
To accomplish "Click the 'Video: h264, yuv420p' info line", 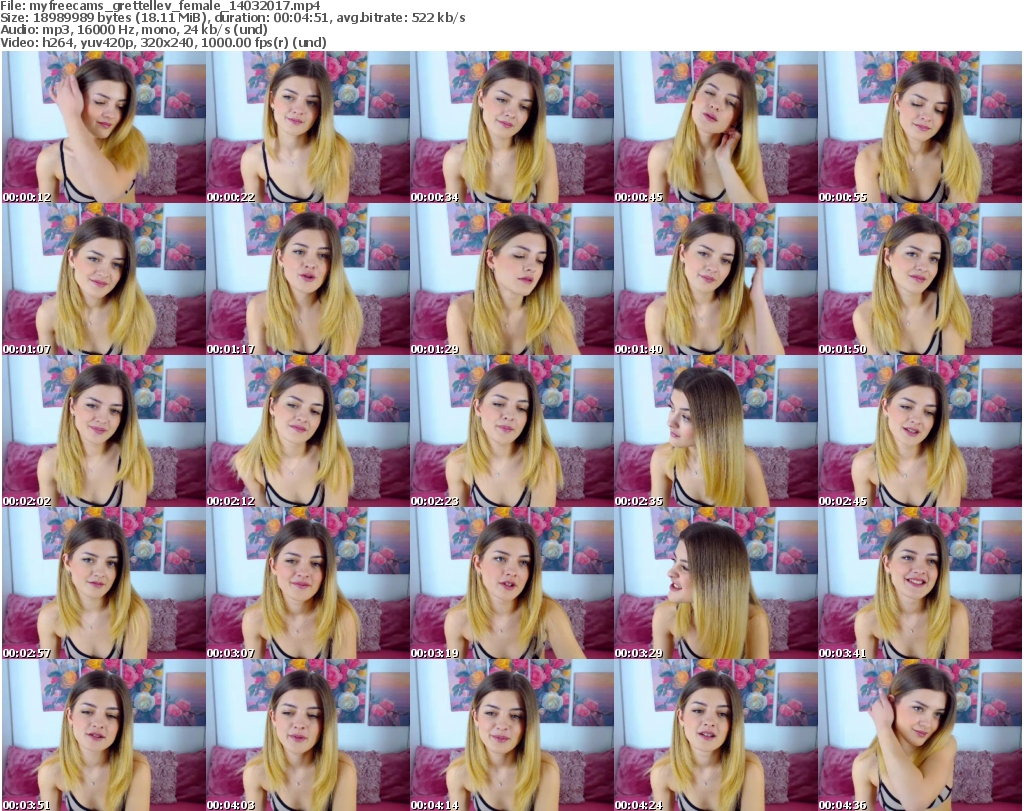I will (163, 42).
